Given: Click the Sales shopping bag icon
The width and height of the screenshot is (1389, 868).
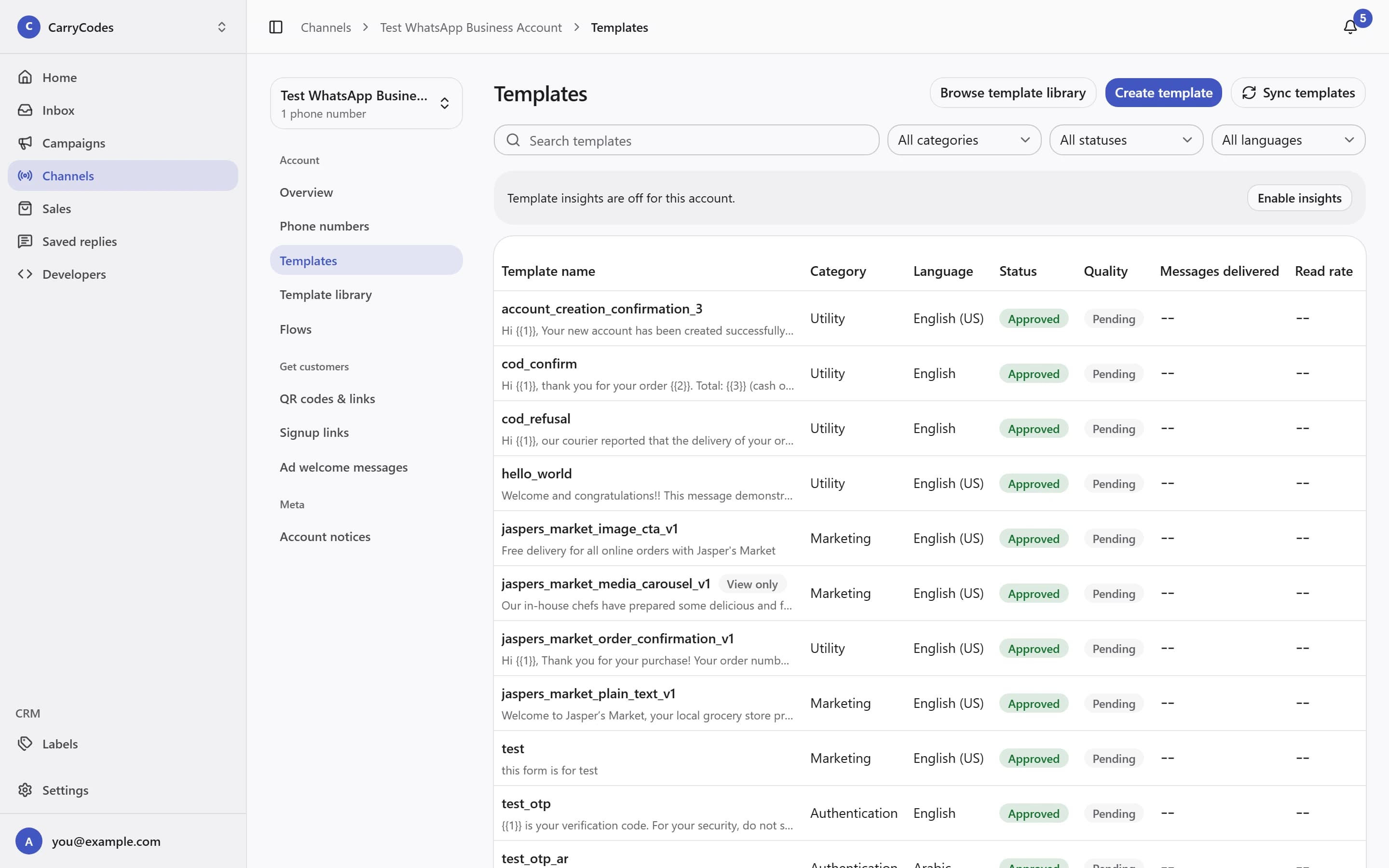Looking at the screenshot, I should pyautogui.click(x=25, y=208).
